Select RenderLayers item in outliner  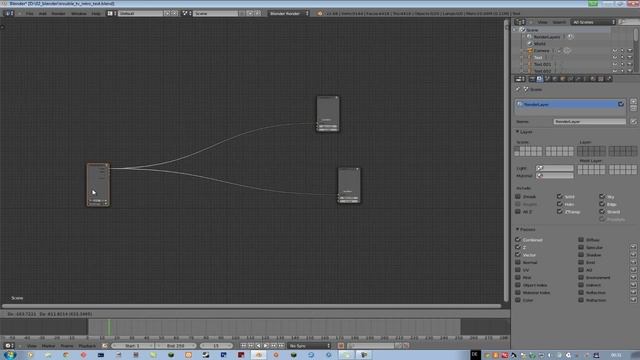tap(547, 37)
